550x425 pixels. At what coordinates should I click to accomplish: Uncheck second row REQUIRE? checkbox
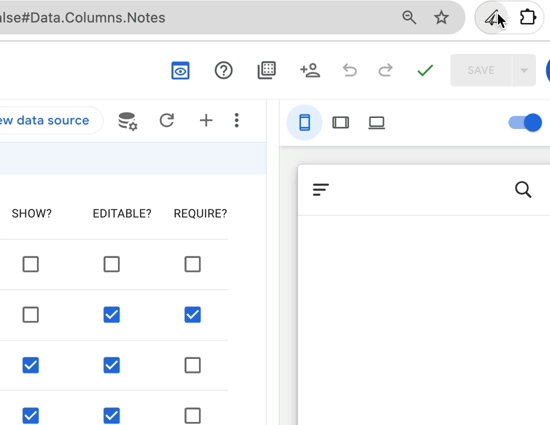click(193, 315)
